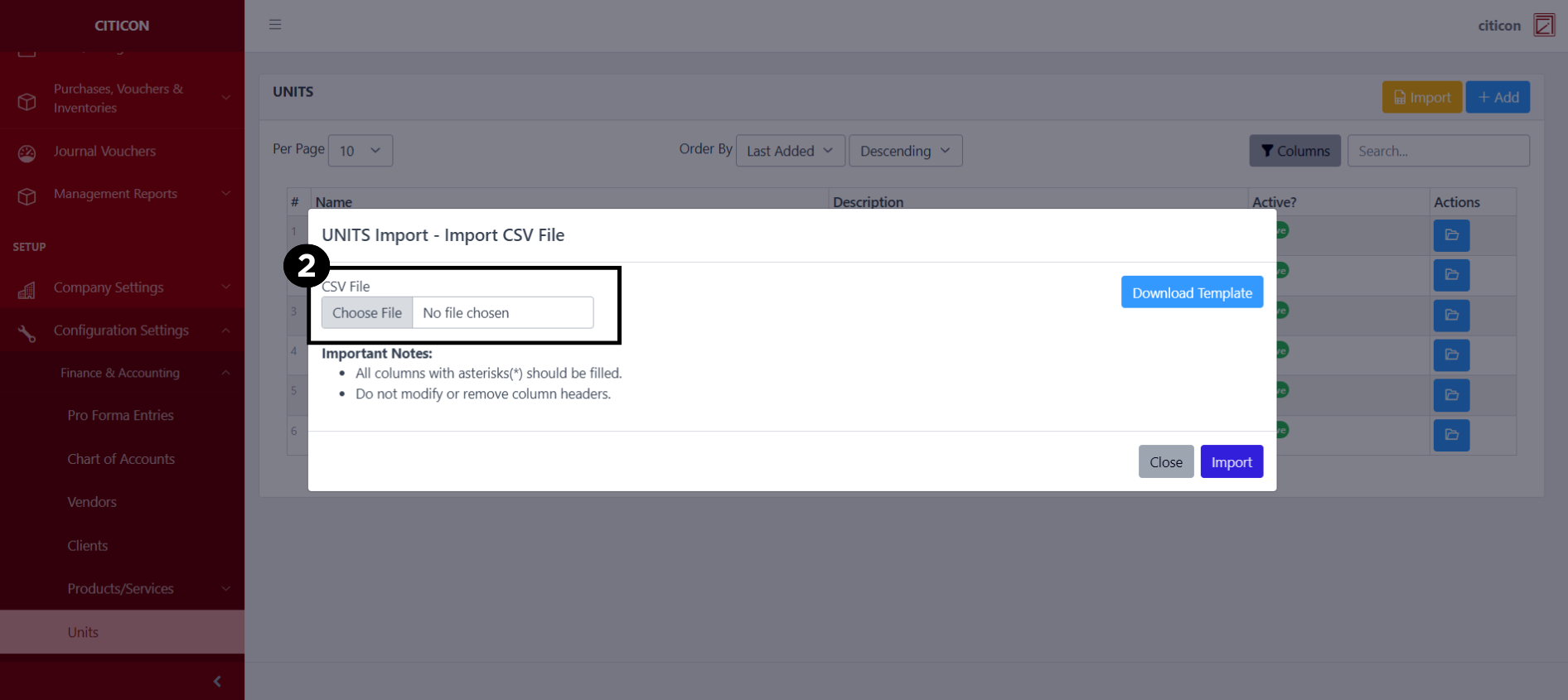Open the folder action in last row
The width and height of the screenshot is (1568, 700).
(x=1451, y=435)
